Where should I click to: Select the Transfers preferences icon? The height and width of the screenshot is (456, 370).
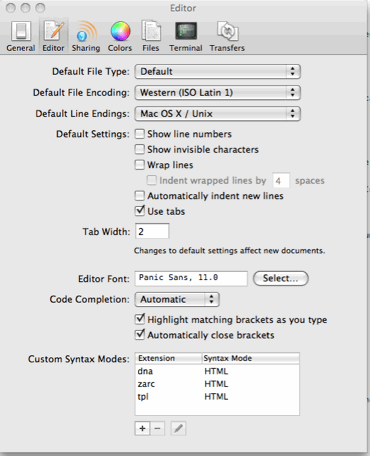tap(227, 36)
